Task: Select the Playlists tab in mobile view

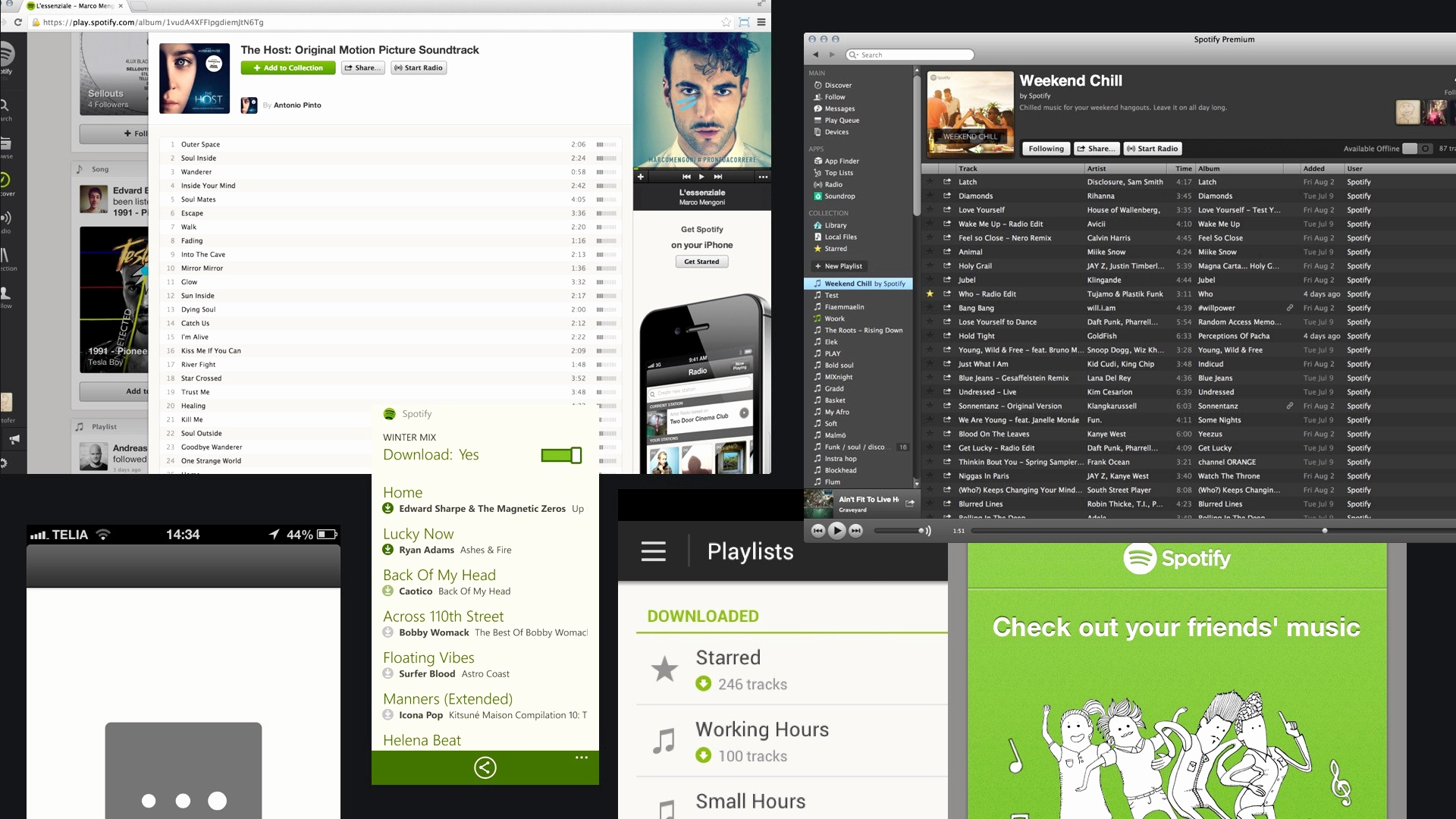Action: coord(750,551)
